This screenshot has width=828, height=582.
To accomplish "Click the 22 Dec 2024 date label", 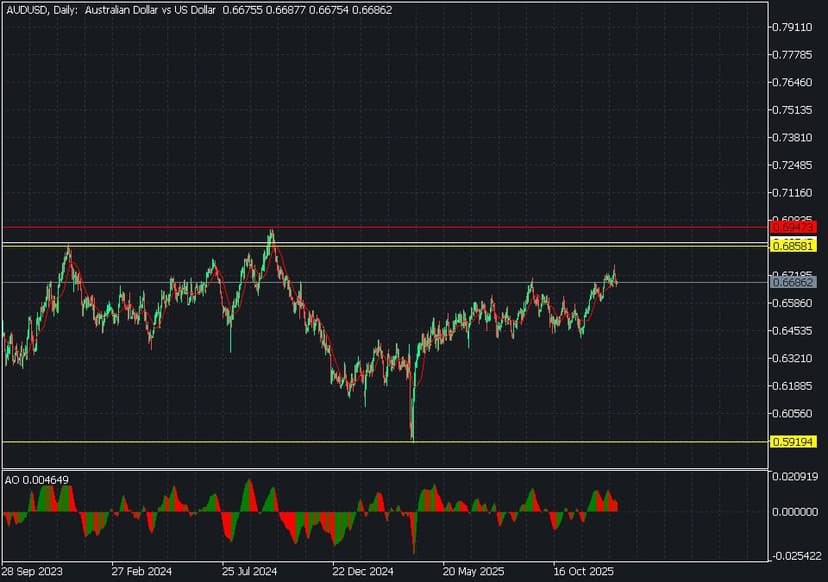I will (360, 572).
